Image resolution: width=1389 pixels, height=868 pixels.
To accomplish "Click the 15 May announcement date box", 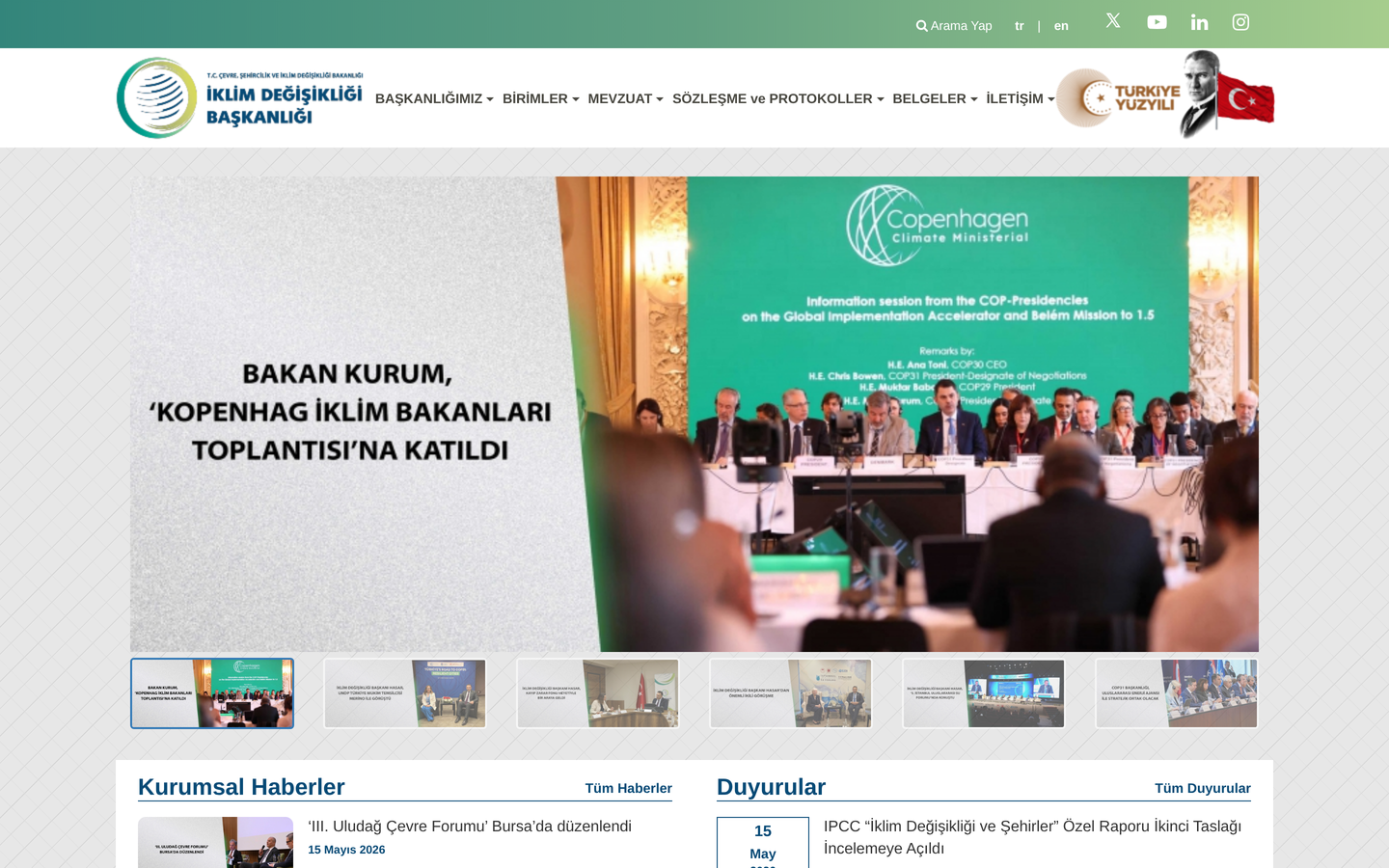I will 763,843.
